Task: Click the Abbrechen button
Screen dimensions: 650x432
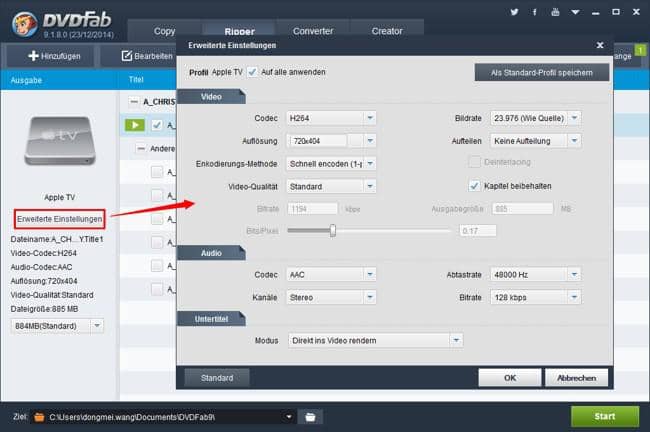Action: pos(577,378)
